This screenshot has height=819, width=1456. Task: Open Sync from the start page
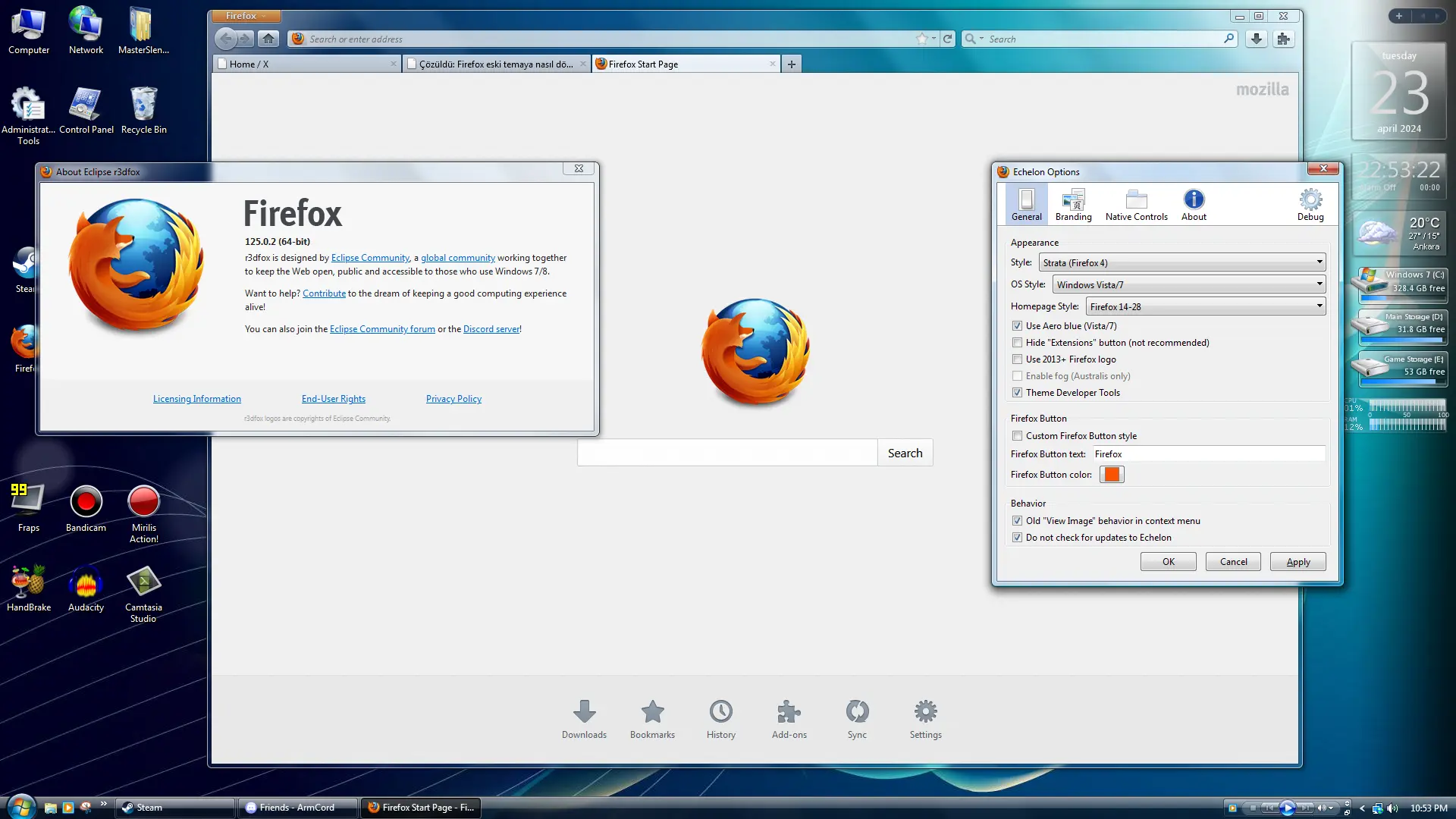point(858,719)
